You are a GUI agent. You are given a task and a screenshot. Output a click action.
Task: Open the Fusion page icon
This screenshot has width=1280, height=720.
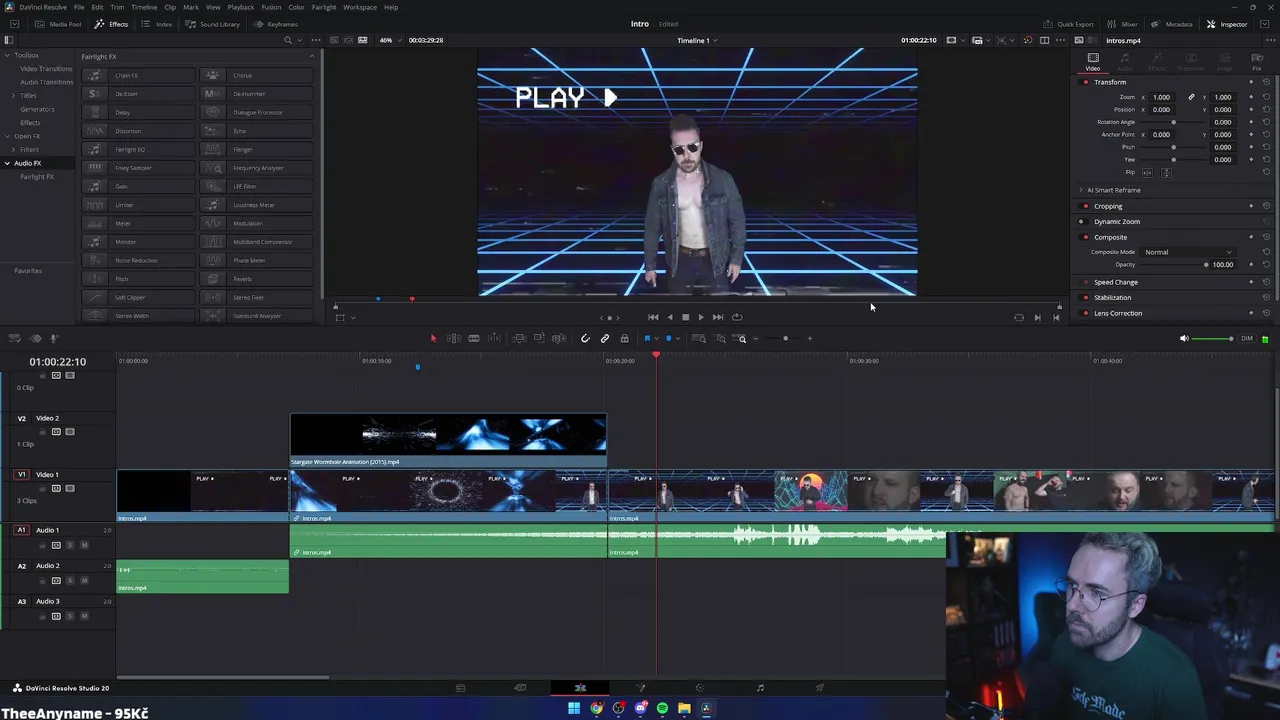point(640,688)
